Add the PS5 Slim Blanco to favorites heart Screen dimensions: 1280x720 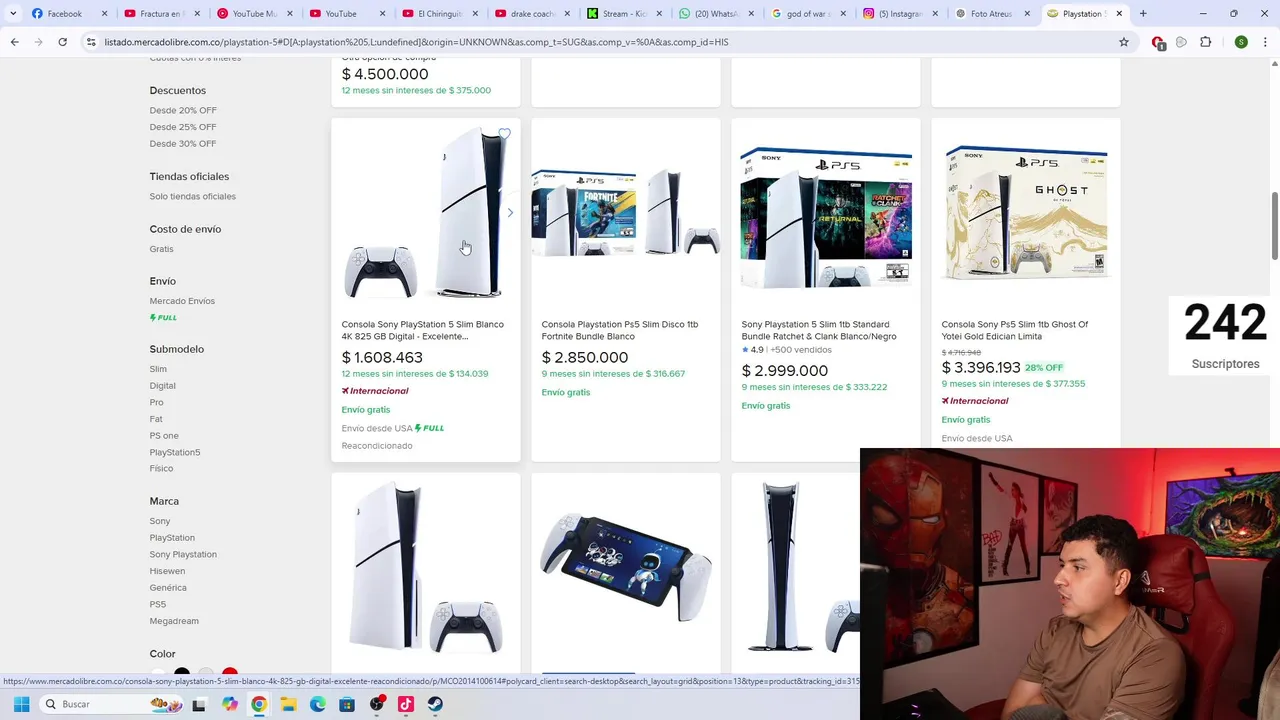504,134
